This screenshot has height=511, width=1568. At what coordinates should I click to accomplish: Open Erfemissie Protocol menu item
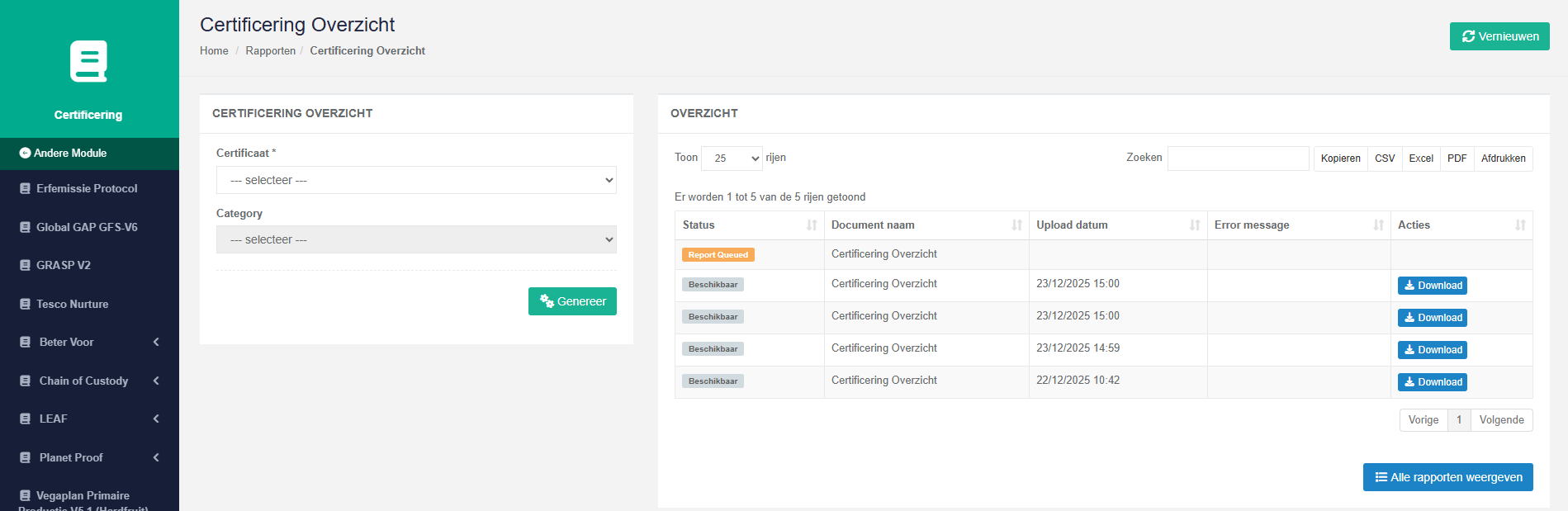(89, 188)
